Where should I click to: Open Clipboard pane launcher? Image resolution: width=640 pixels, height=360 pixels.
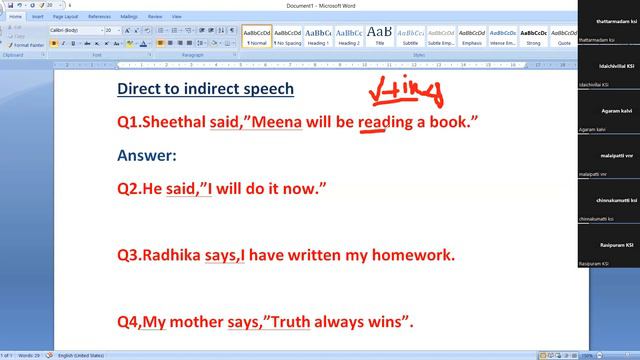coord(43,55)
